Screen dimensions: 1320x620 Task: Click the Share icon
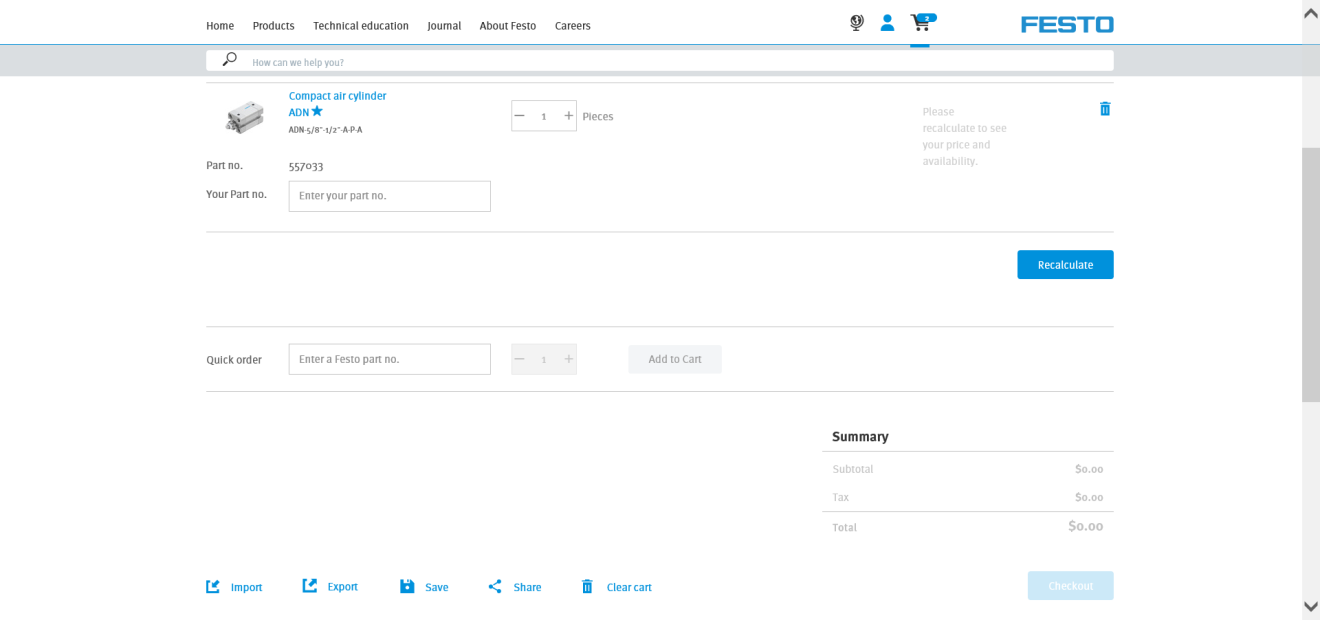pyautogui.click(x=495, y=586)
